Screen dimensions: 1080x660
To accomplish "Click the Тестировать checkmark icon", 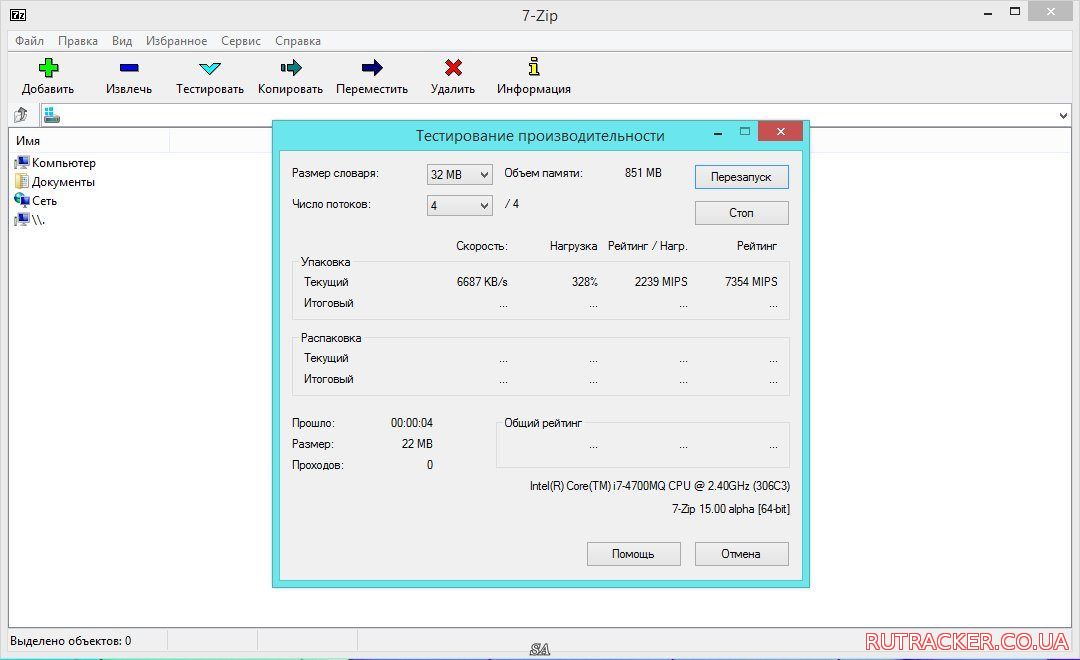I will coord(209,68).
